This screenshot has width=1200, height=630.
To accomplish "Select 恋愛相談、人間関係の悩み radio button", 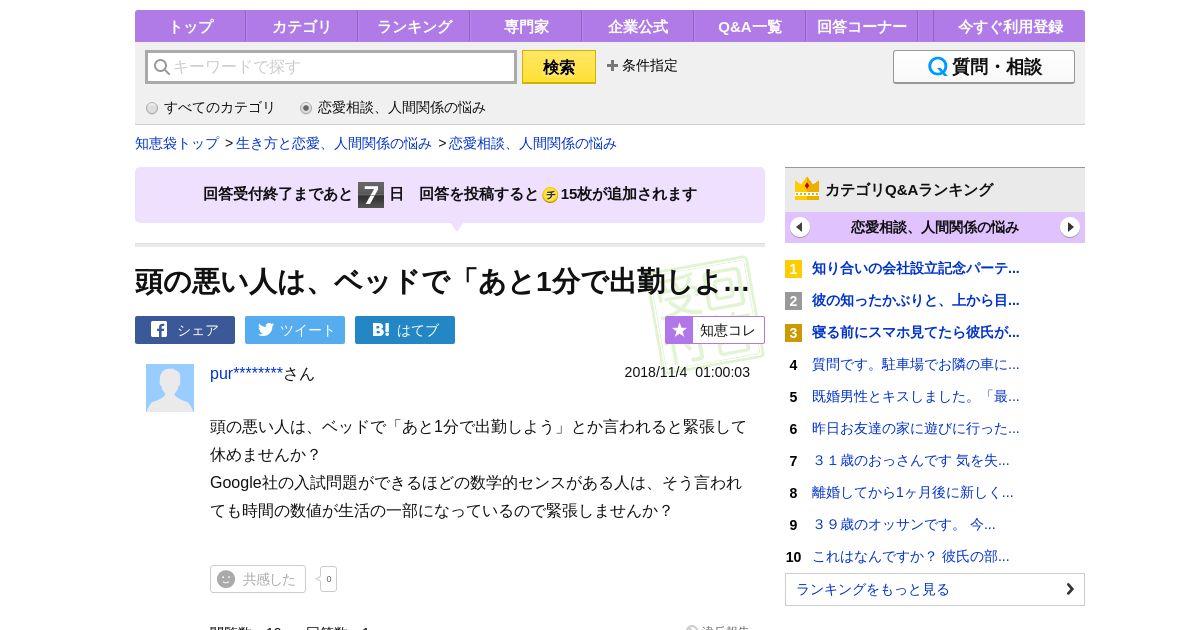I will (x=306, y=108).
